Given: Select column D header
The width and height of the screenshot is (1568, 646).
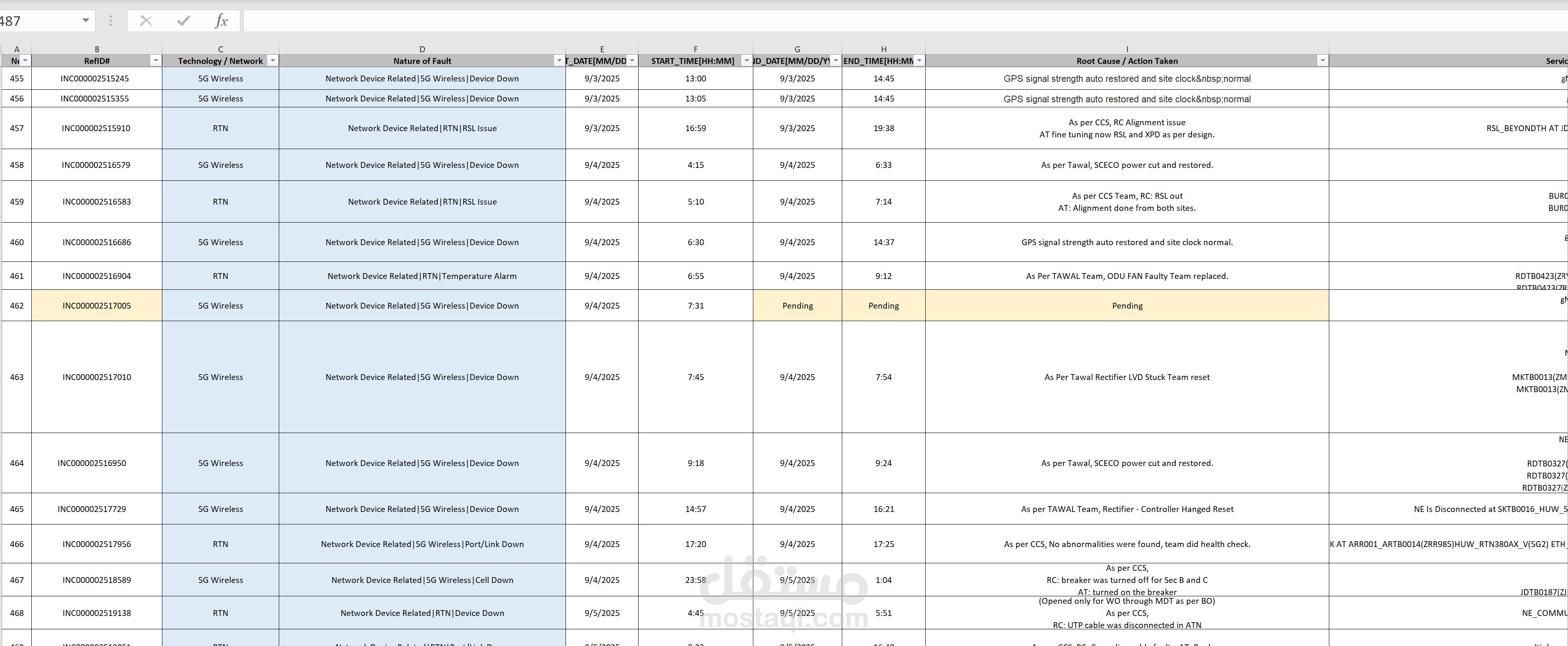Looking at the screenshot, I should pyautogui.click(x=422, y=49).
